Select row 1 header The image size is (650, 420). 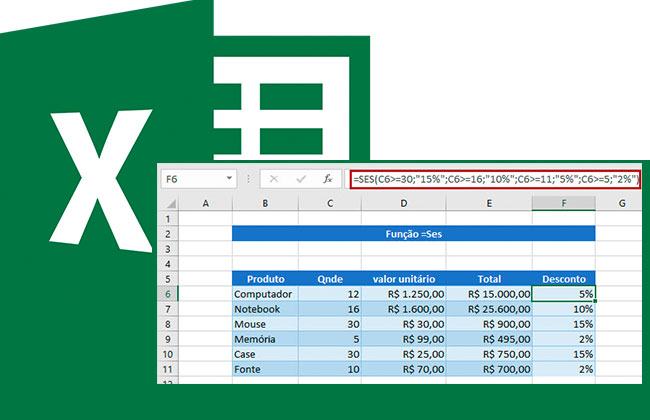click(x=168, y=218)
